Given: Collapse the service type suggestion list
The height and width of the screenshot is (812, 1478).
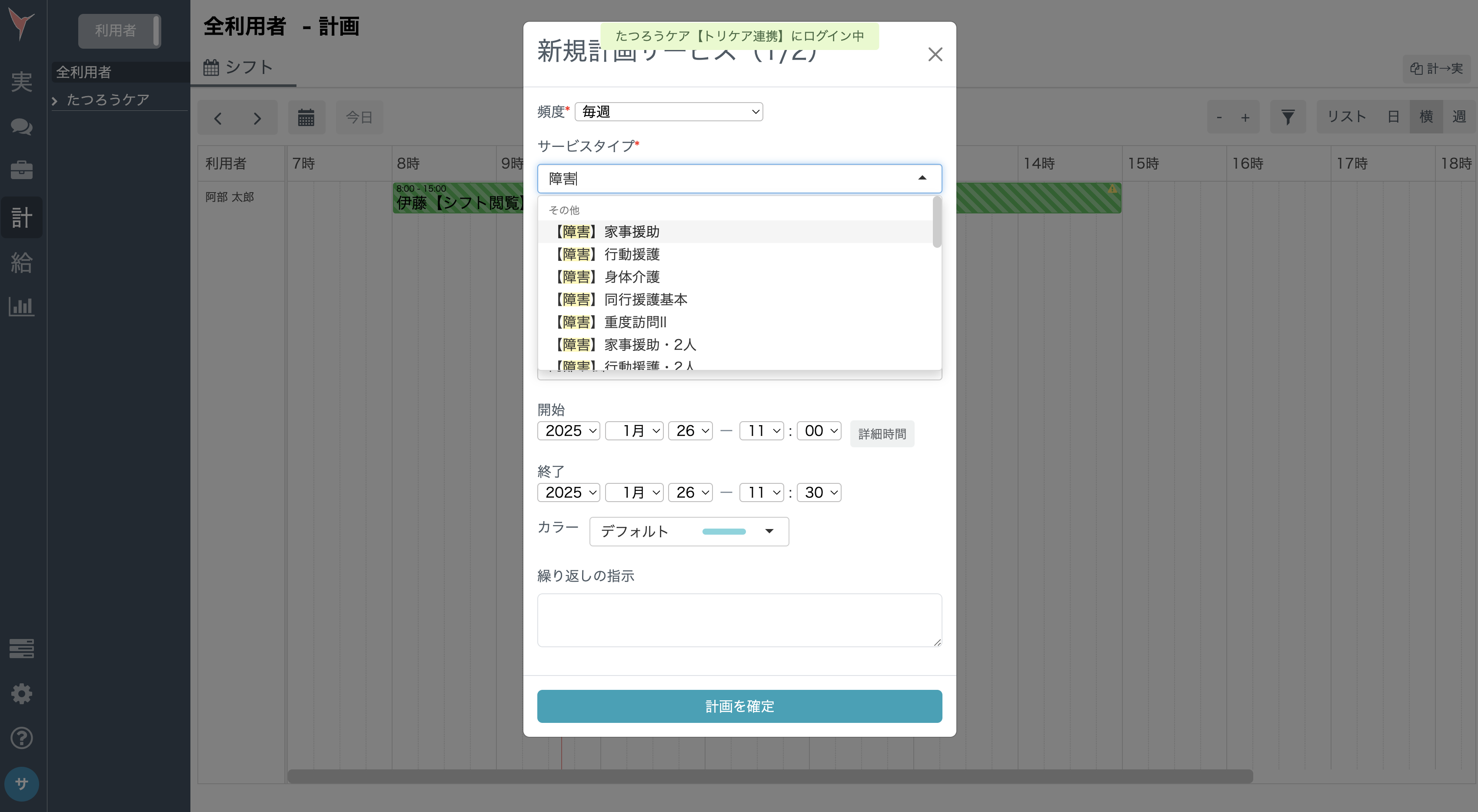Looking at the screenshot, I should pos(922,178).
